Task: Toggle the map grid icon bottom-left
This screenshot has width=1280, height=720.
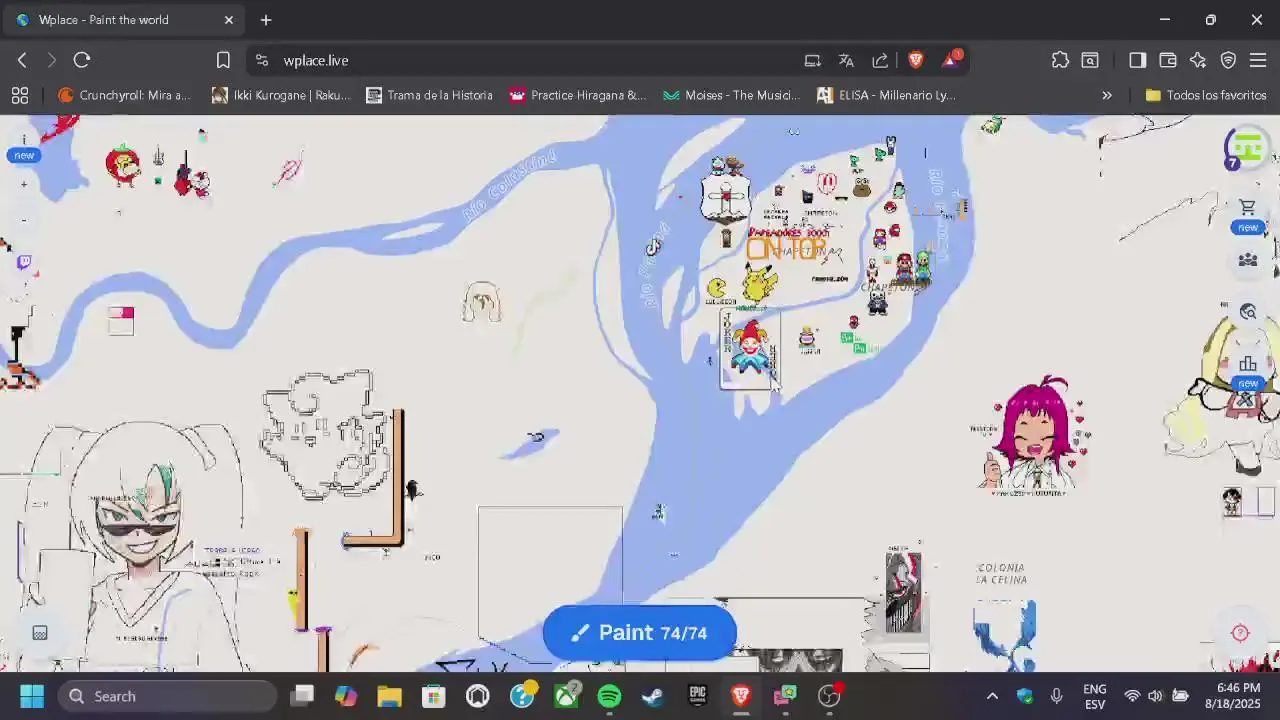Action: 40,633
